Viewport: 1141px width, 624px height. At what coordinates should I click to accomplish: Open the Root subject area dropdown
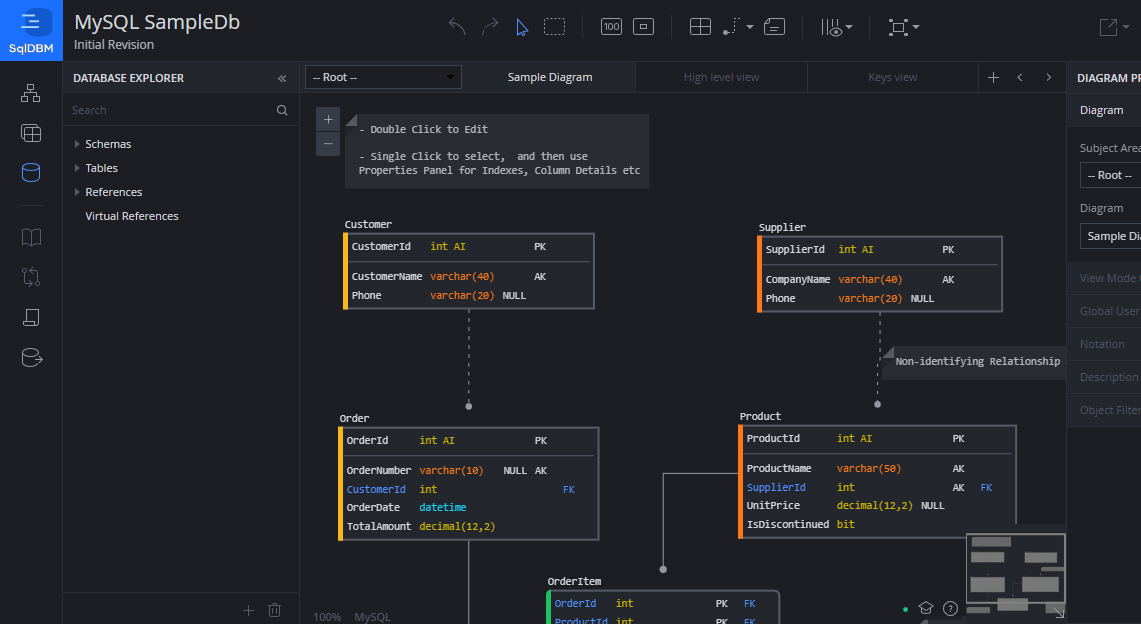click(x=383, y=77)
